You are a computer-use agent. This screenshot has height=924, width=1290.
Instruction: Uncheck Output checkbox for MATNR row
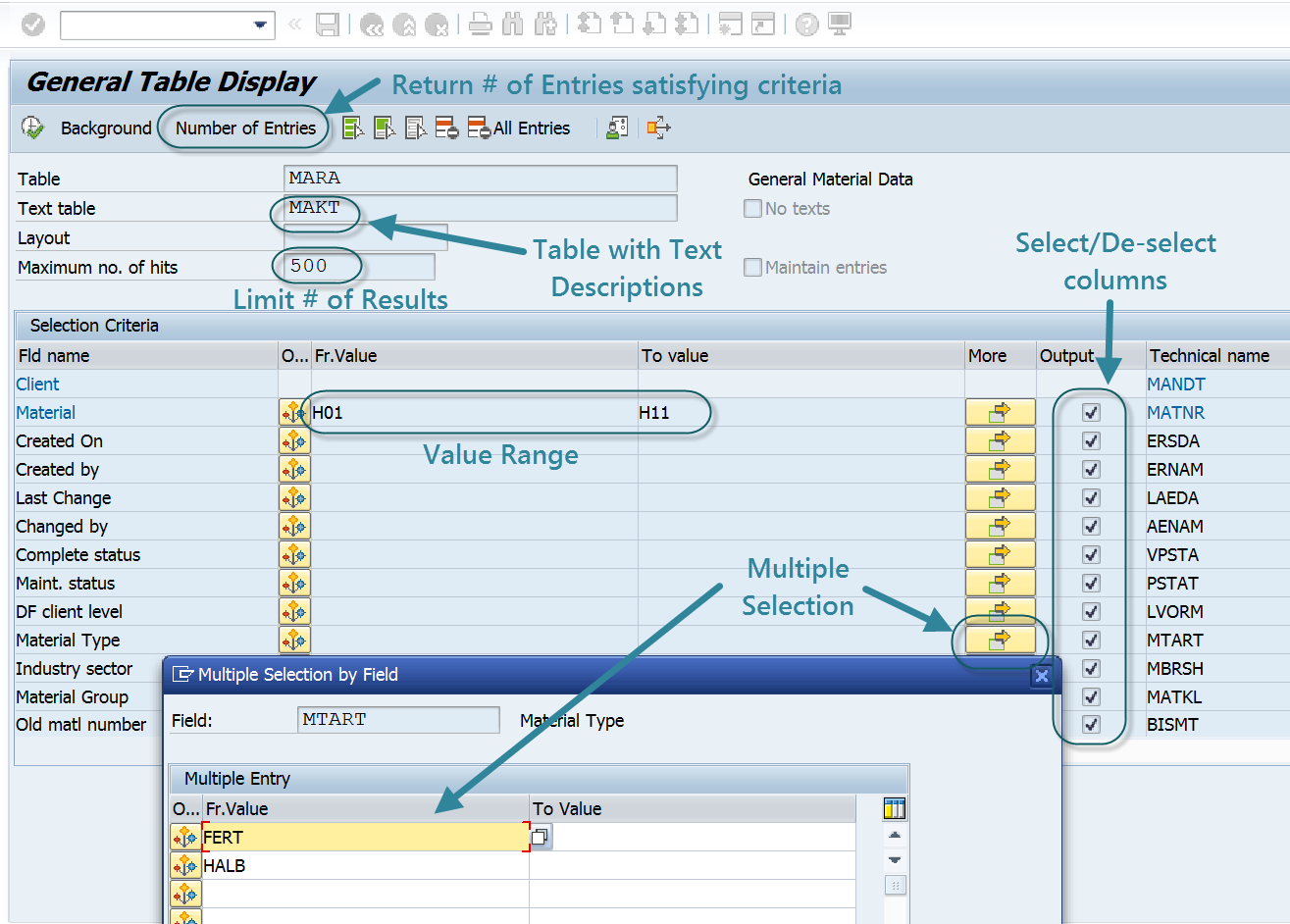(1091, 413)
